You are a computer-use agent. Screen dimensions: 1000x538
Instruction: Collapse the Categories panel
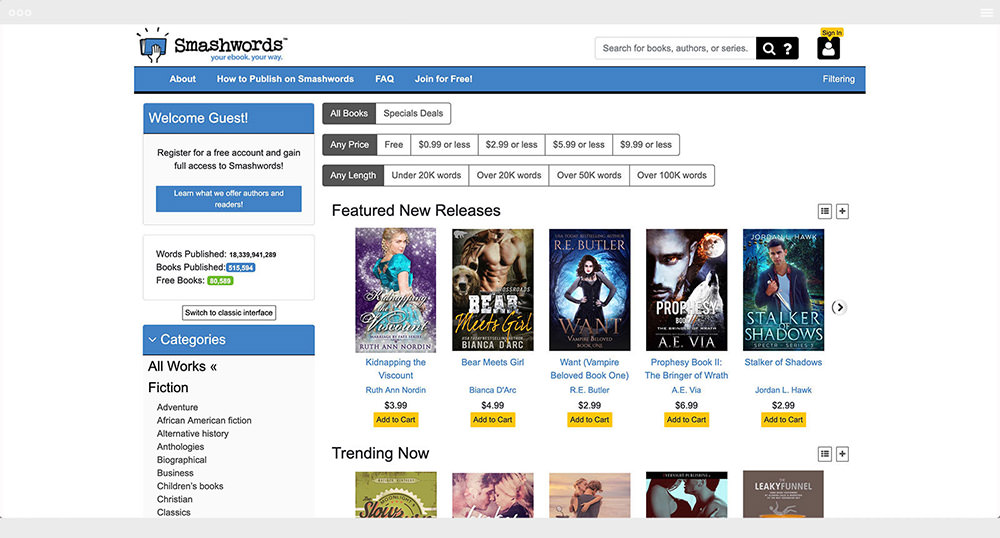229,340
